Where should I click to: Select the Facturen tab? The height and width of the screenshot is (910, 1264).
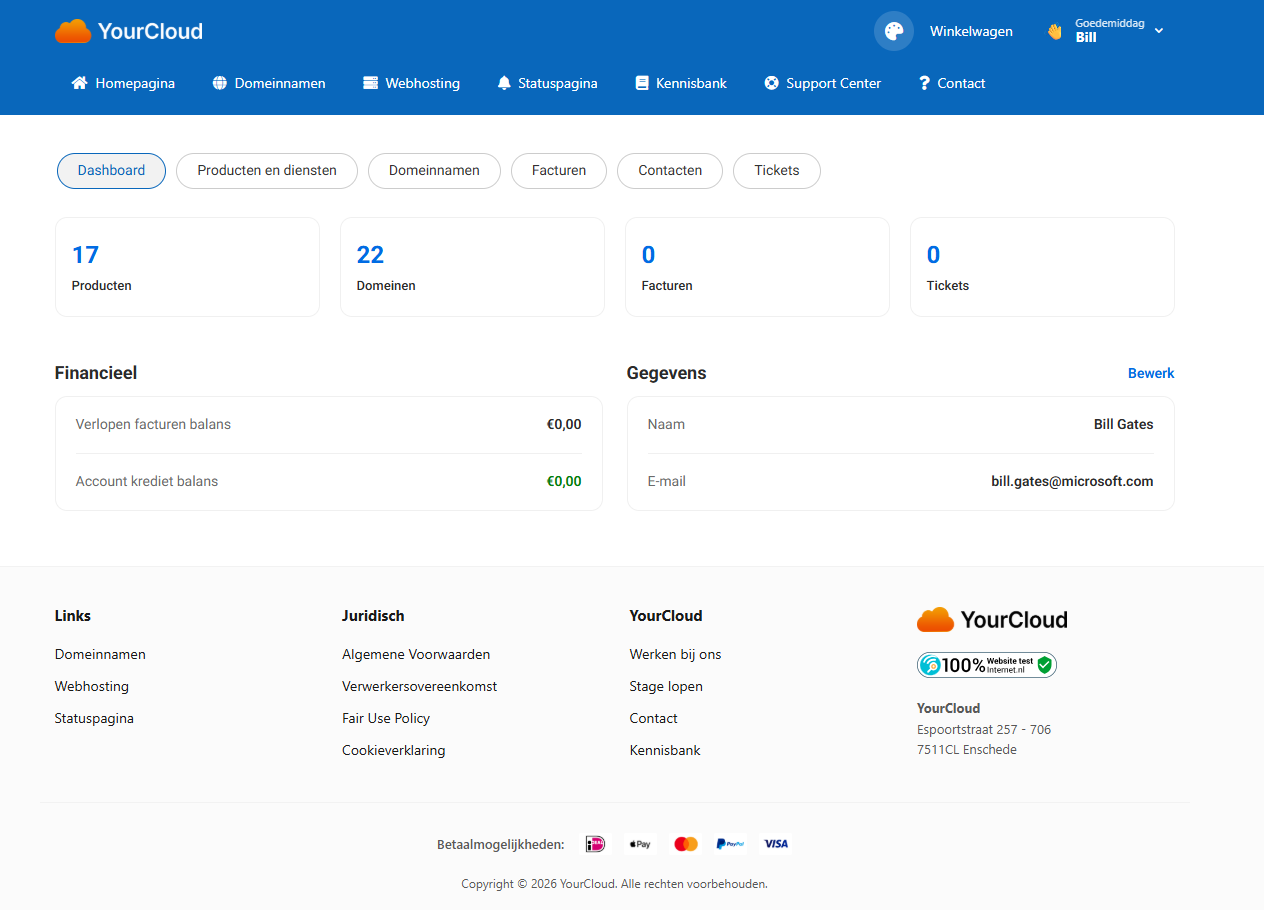coord(559,170)
